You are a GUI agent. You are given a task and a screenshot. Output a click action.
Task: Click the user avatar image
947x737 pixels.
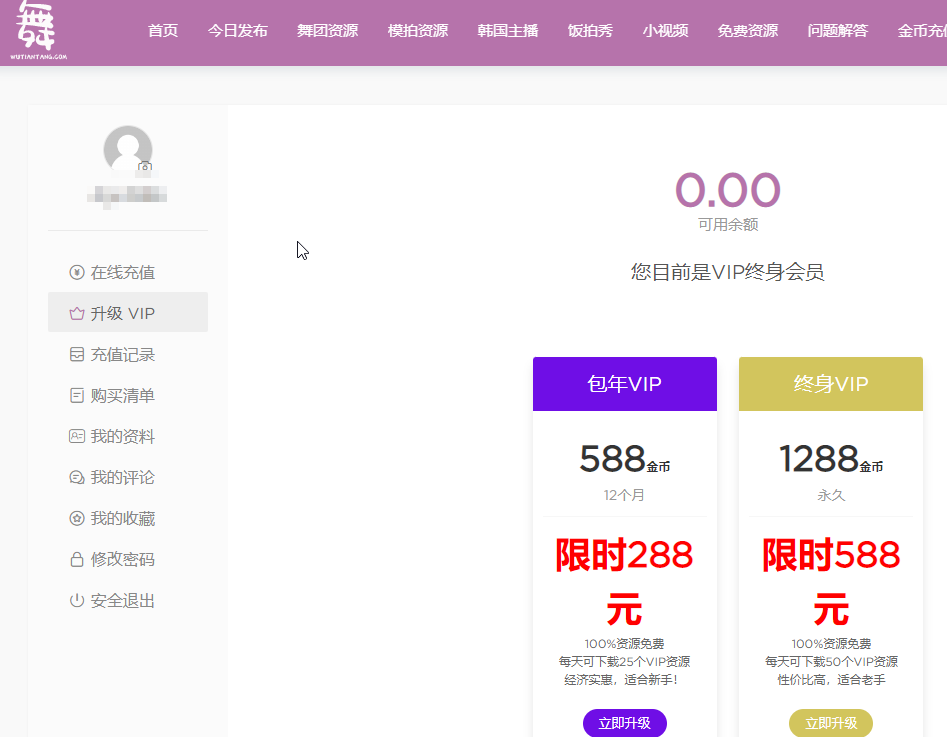[x=127, y=149]
